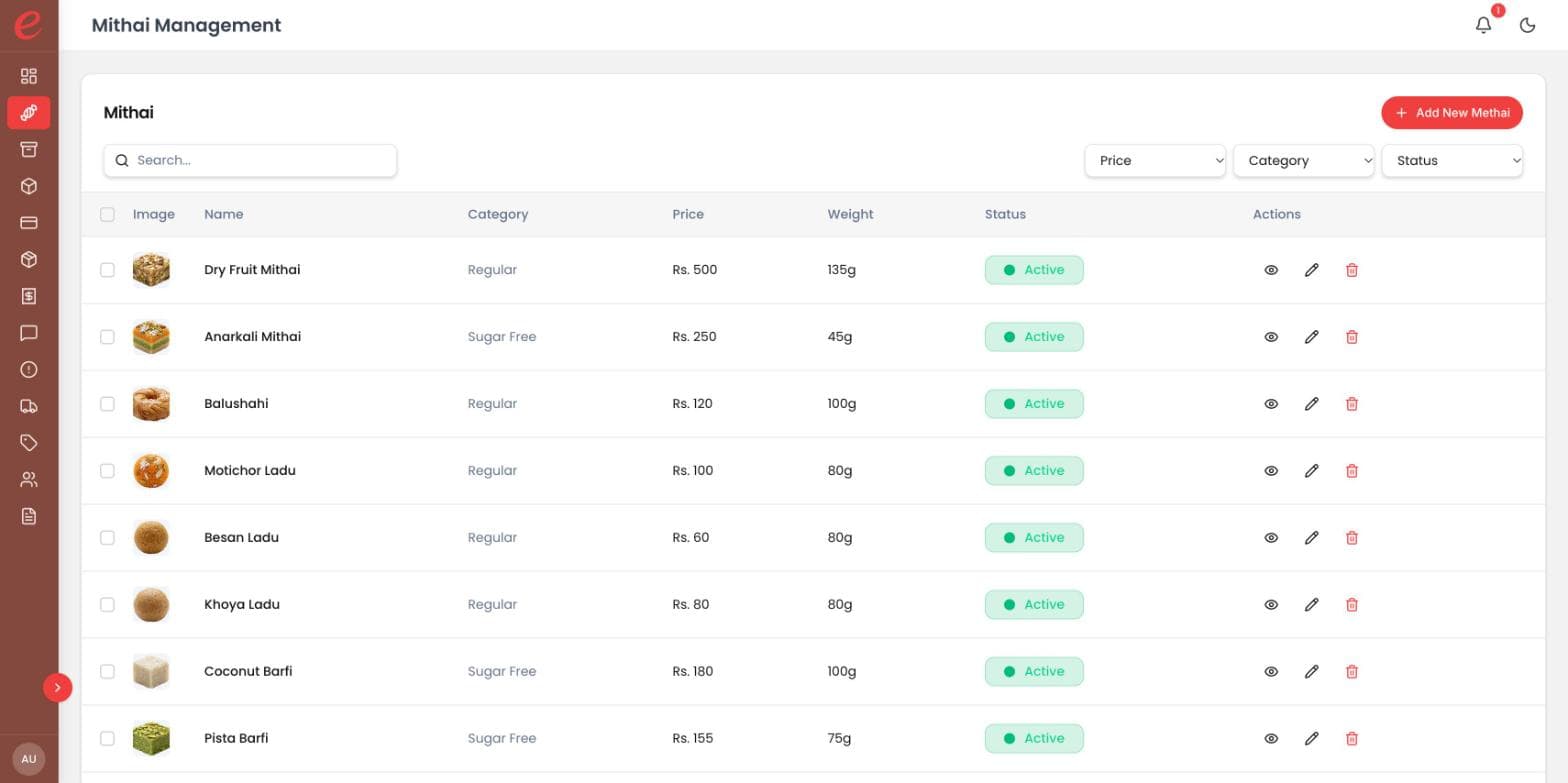Image resolution: width=1568 pixels, height=783 pixels.
Task: Open the dollar receipt icon in sidebar
Action: (29, 296)
